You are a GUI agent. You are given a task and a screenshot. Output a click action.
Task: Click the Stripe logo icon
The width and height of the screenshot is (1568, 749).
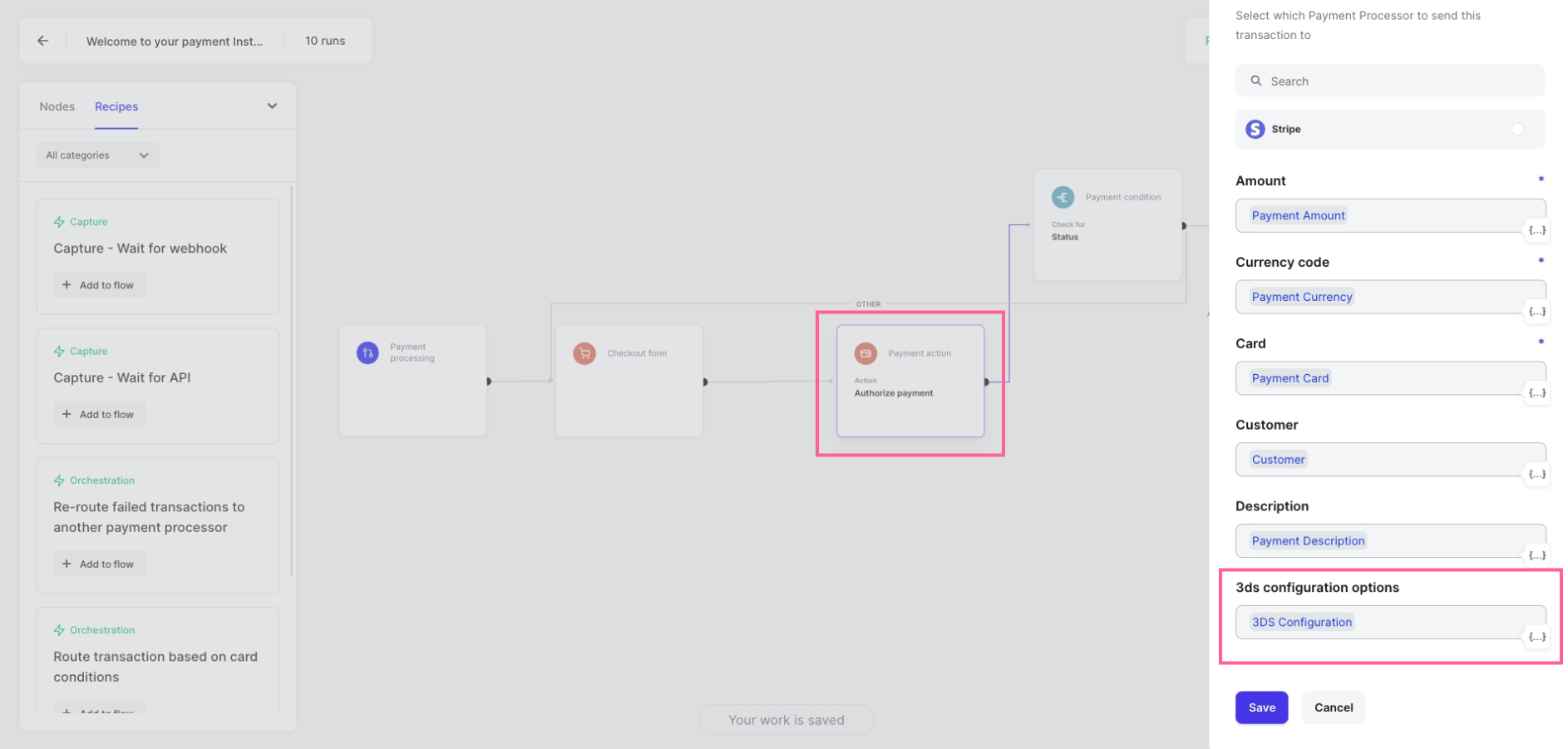pos(1255,130)
